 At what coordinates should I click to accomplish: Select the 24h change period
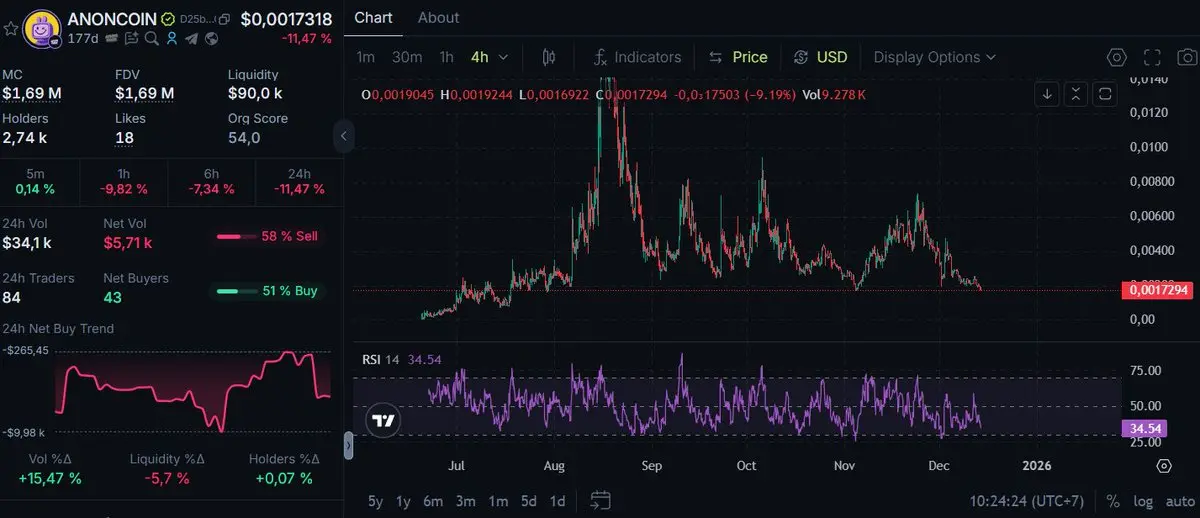click(298, 180)
